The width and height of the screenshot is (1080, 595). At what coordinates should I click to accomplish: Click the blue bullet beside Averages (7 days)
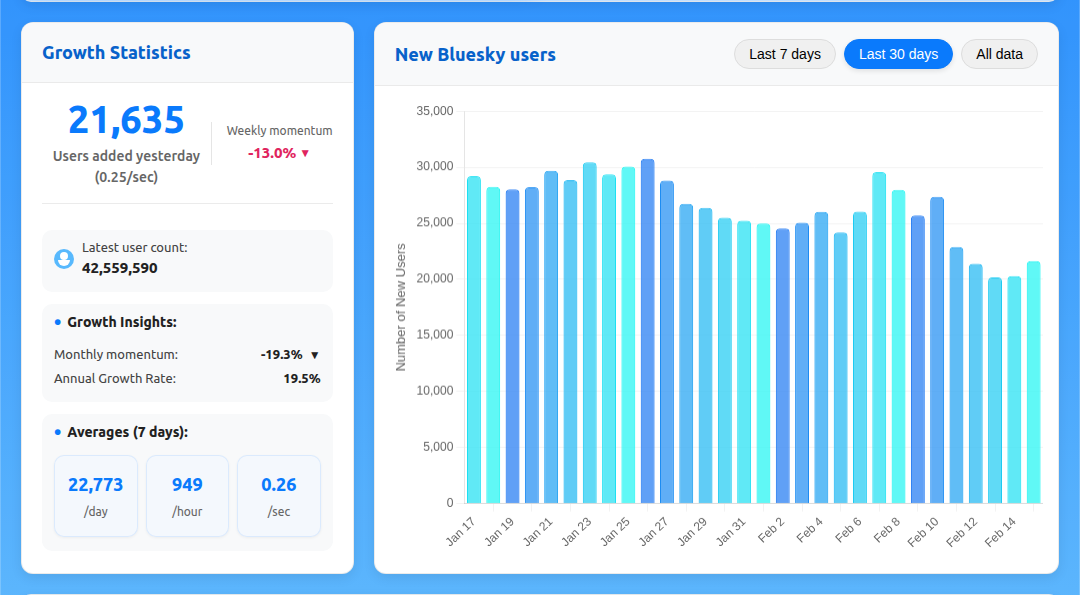(58, 432)
